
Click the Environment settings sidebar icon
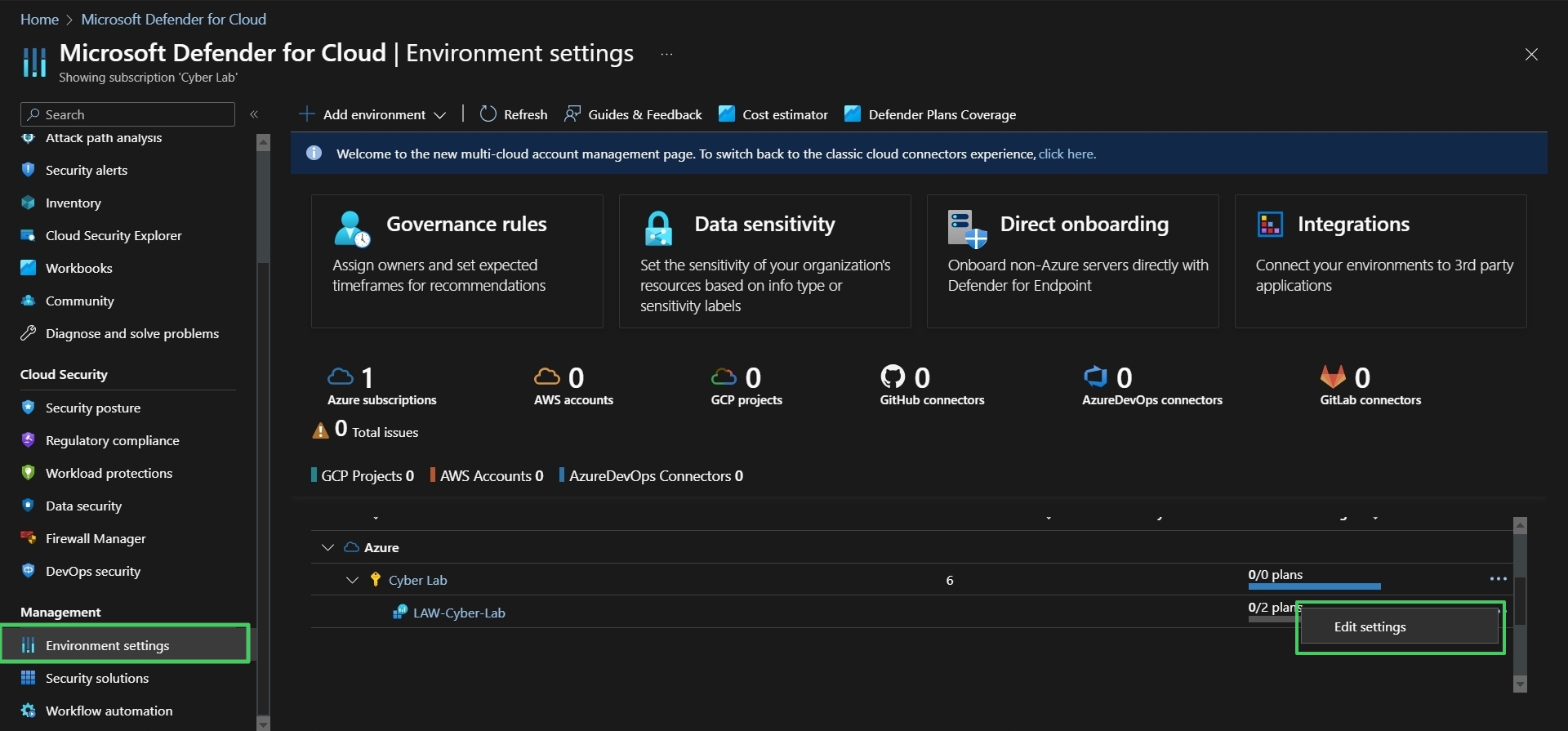tap(29, 645)
